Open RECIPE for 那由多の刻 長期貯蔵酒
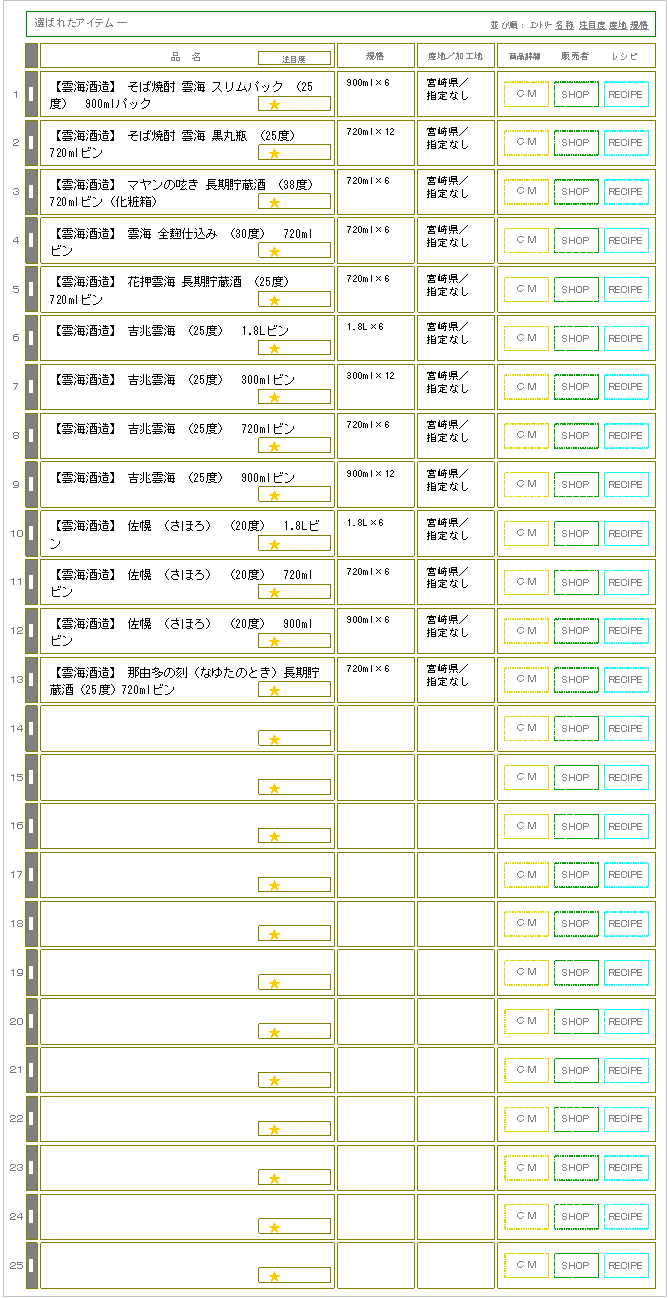Screen dimensions: 668x1298 [x=626, y=679]
